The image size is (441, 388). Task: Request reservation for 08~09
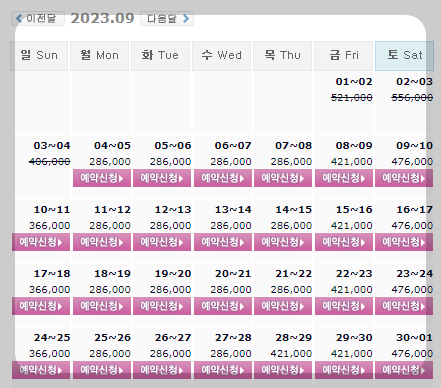(344, 178)
